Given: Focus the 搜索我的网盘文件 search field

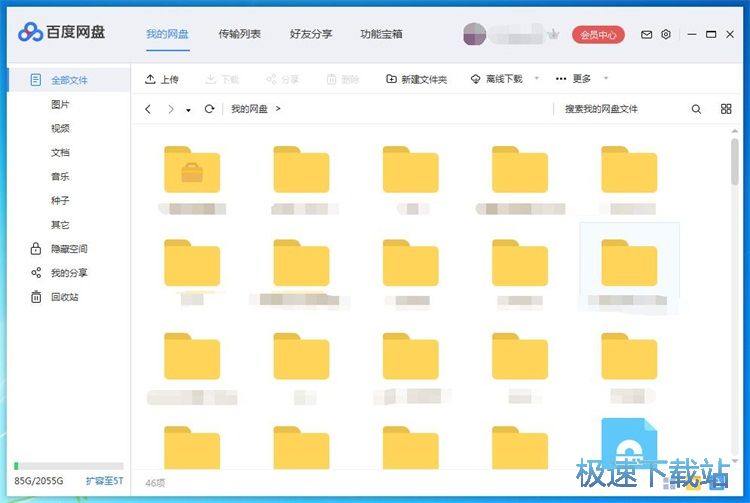Looking at the screenshot, I should tap(622, 109).
